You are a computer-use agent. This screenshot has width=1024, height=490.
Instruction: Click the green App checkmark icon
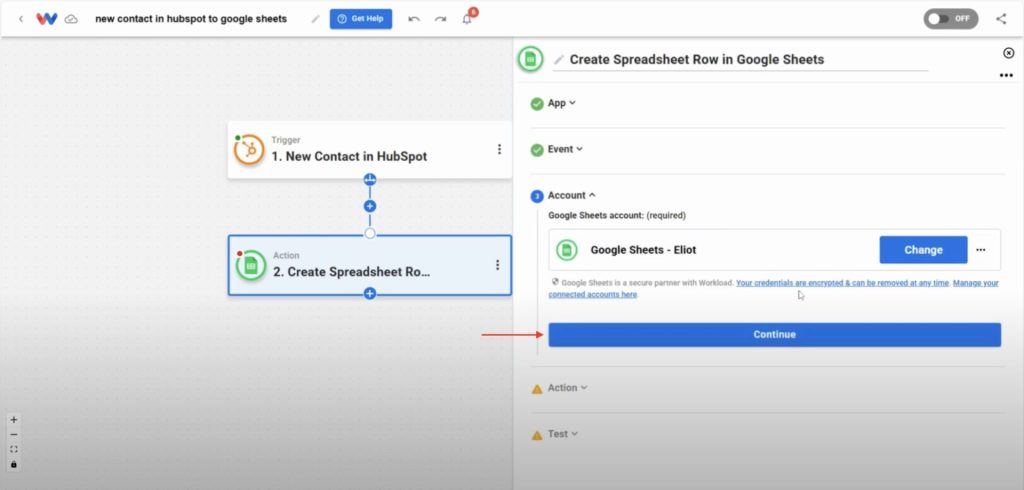tap(537, 104)
